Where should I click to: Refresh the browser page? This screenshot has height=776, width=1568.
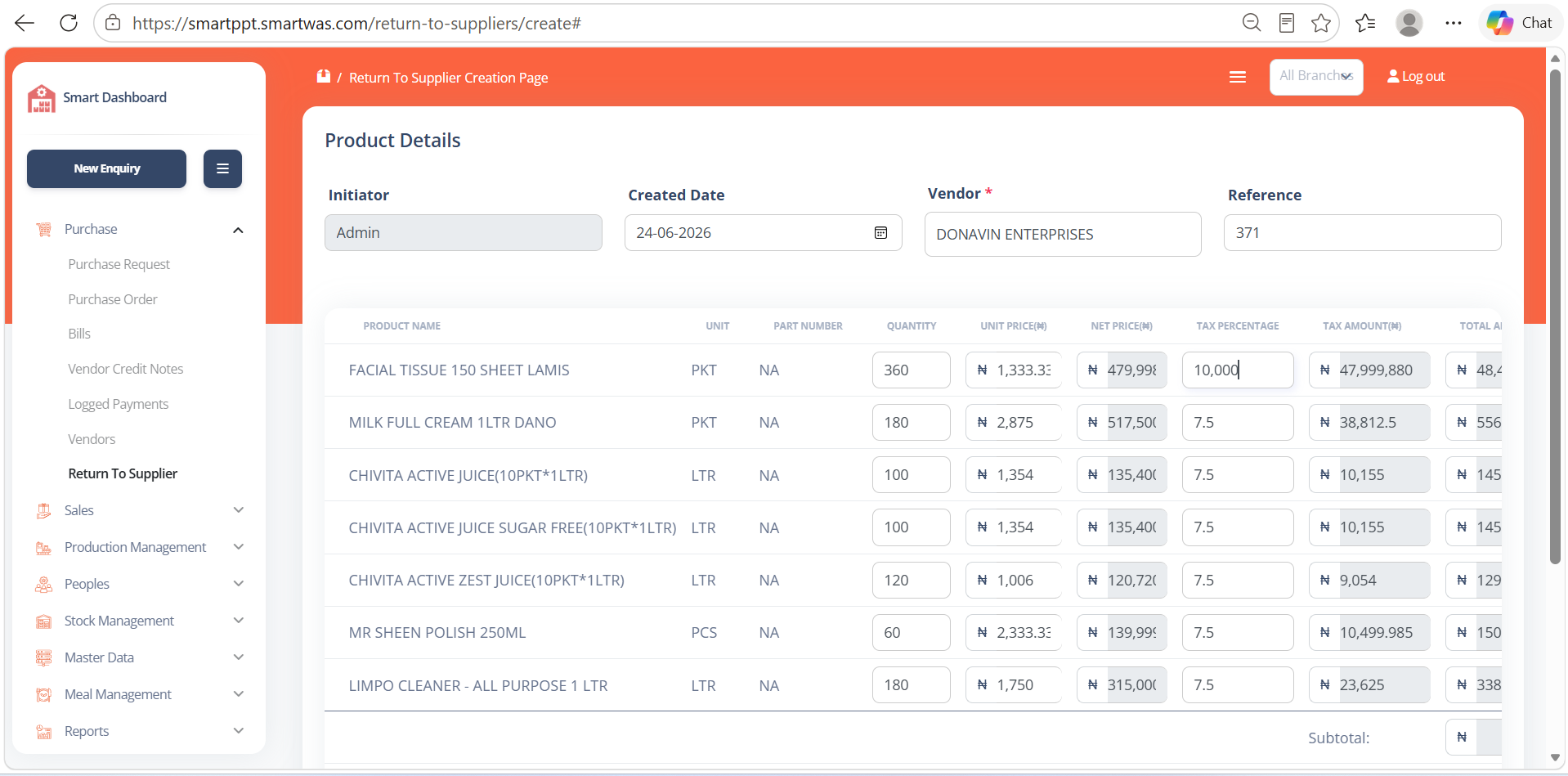coord(69,23)
